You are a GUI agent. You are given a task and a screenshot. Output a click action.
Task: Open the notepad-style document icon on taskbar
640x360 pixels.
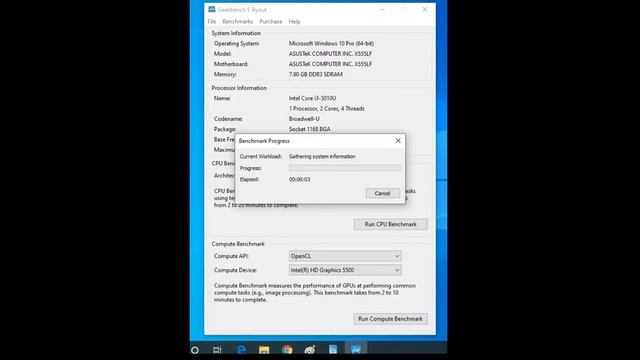(x=333, y=350)
